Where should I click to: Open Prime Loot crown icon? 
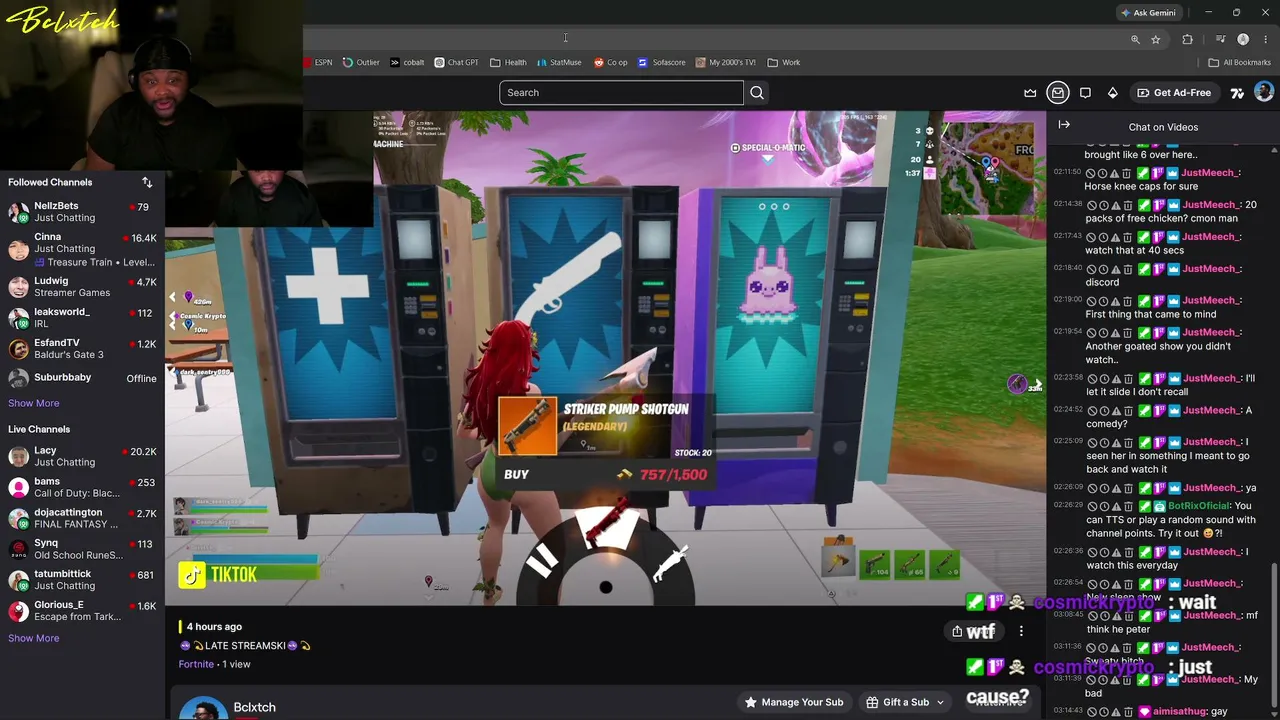(1030, 93)
